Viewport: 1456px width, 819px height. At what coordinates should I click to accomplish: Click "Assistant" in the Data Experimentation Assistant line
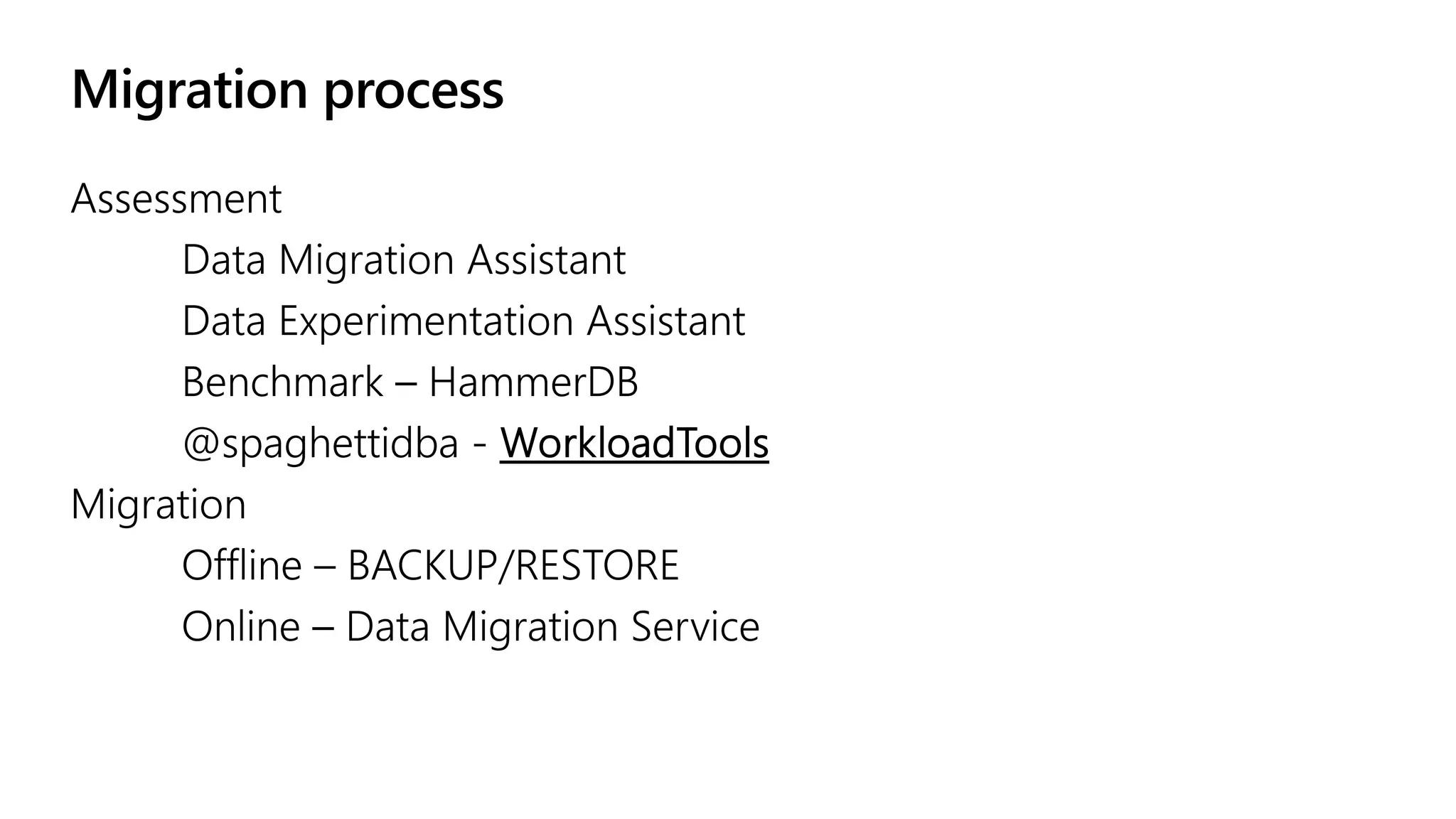[x=665, y=321]
